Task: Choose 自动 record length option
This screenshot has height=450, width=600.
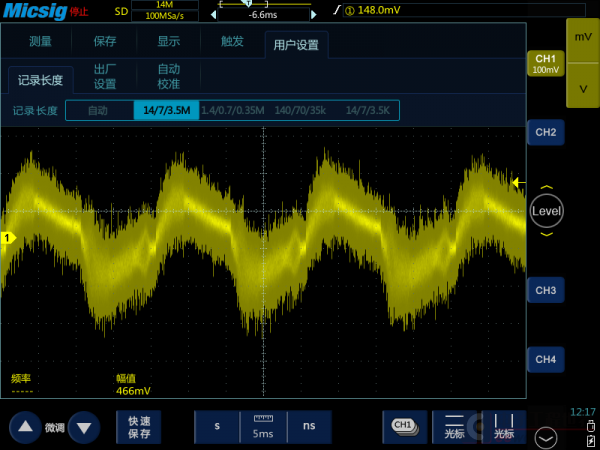Action: 99,111
